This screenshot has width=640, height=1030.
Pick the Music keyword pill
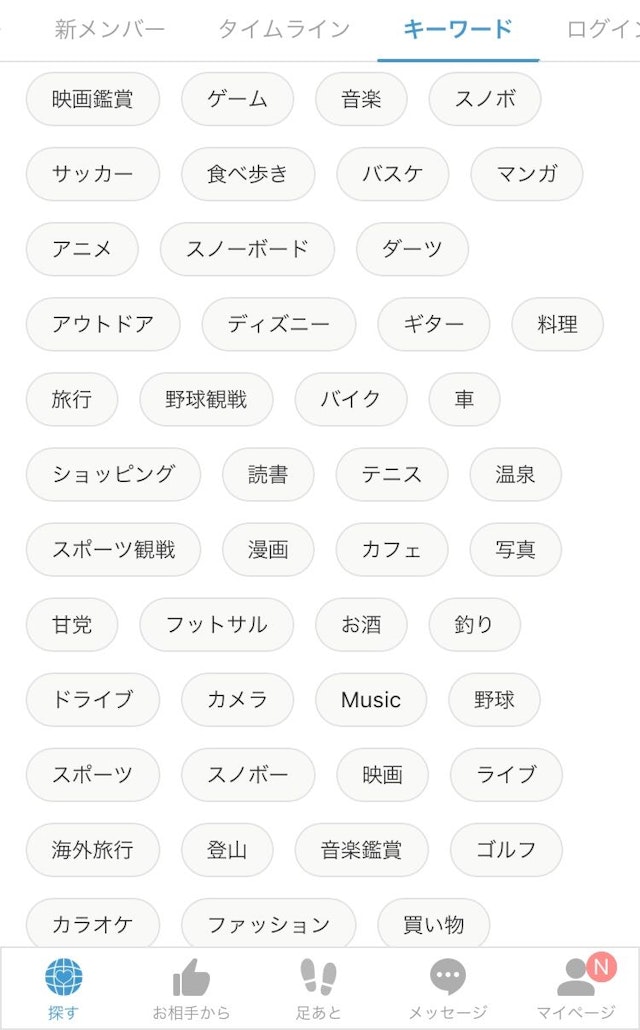370,699
